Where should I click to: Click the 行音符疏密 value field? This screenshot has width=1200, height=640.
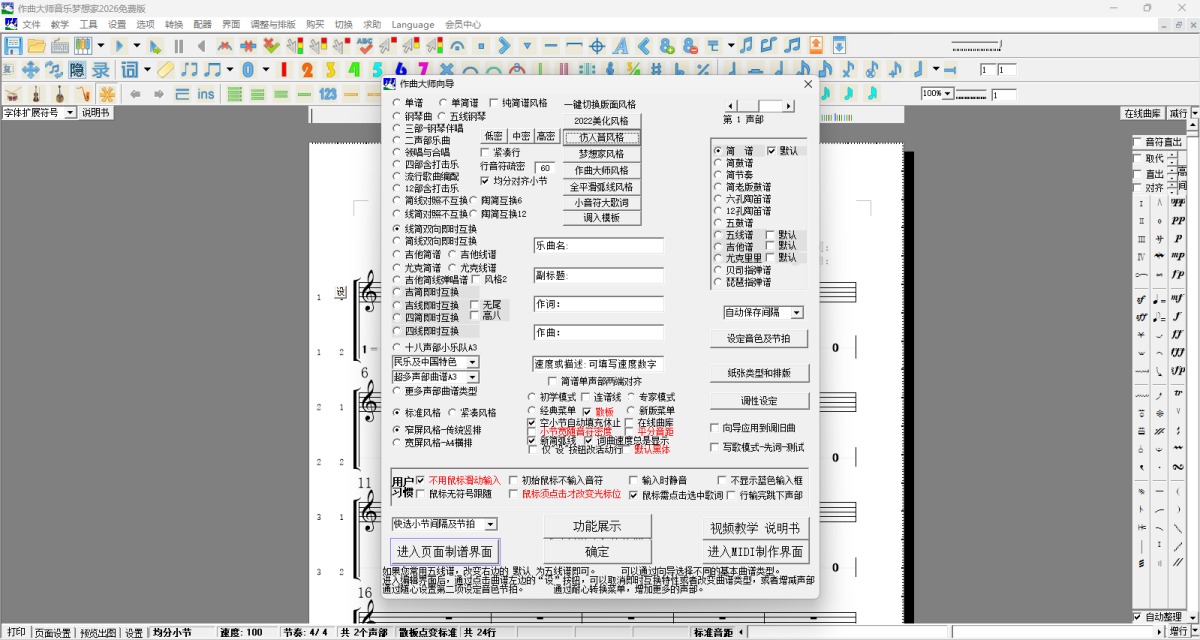(x=545, y=167)
